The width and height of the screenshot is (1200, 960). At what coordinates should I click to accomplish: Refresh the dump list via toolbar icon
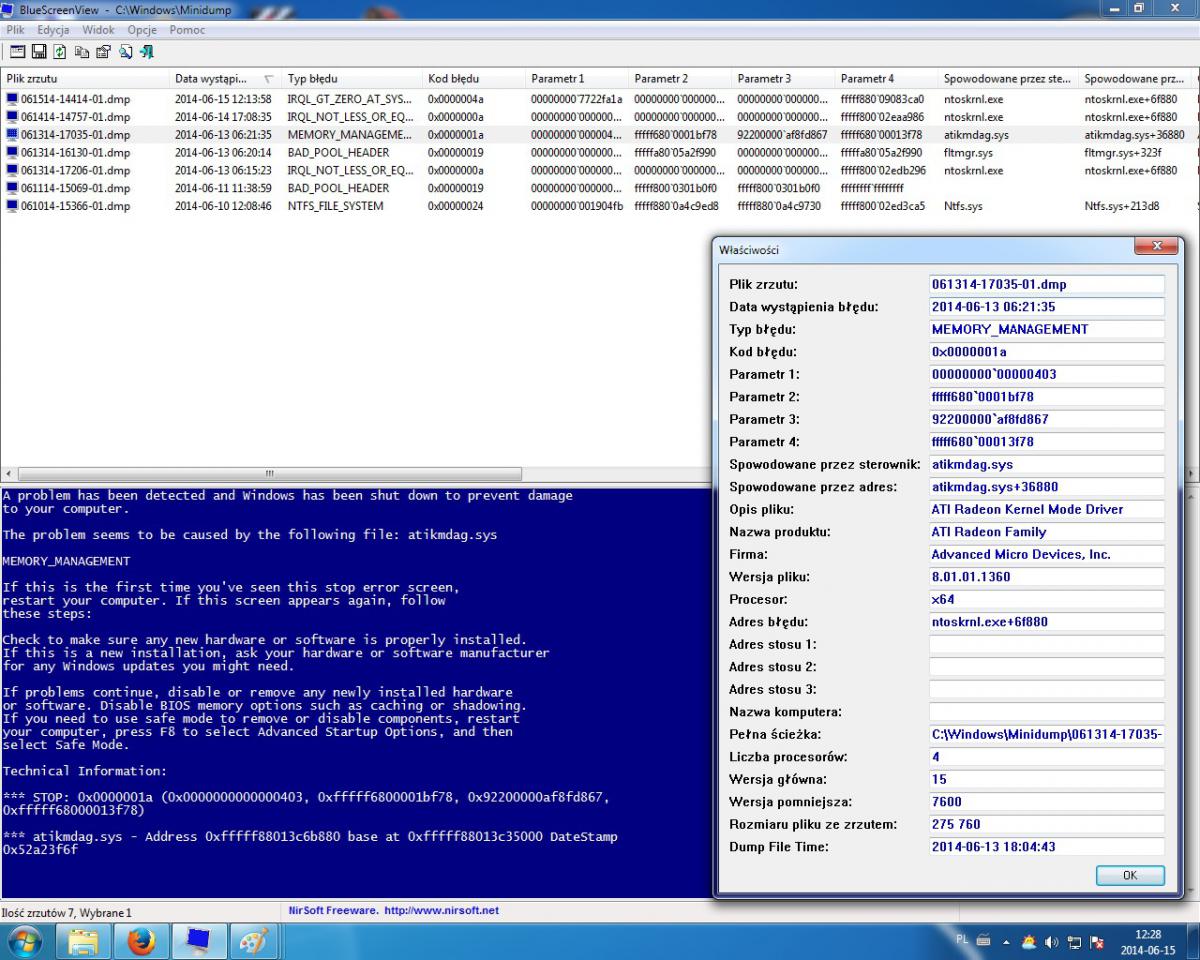point(60,51)
